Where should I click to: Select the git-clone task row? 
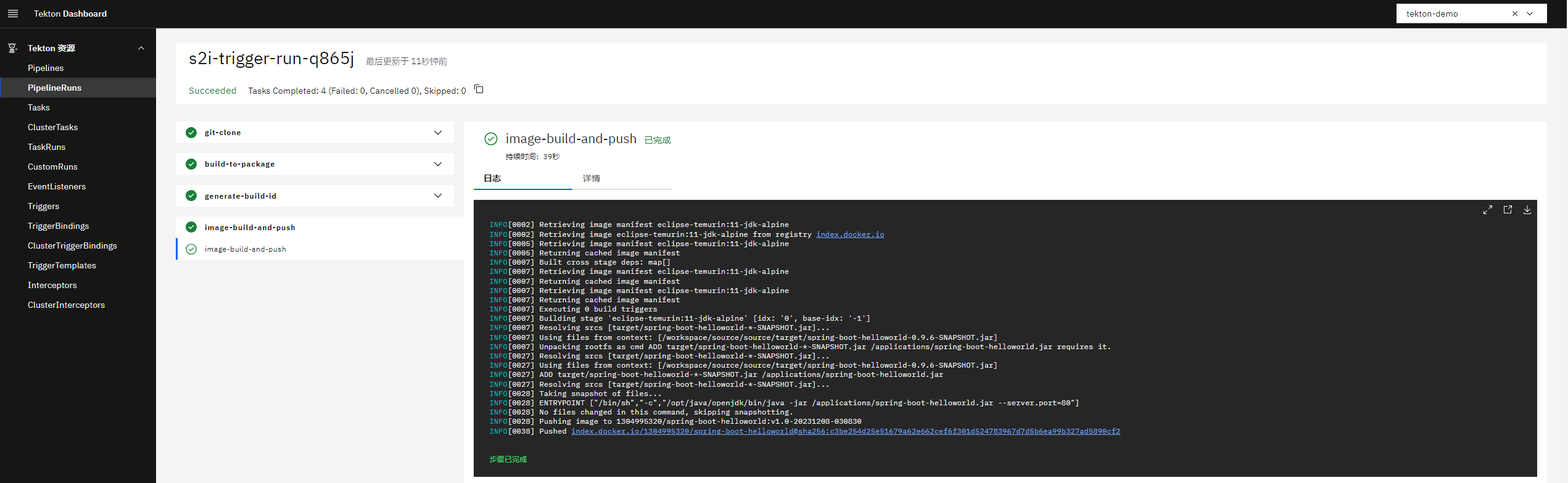[315, 133]
